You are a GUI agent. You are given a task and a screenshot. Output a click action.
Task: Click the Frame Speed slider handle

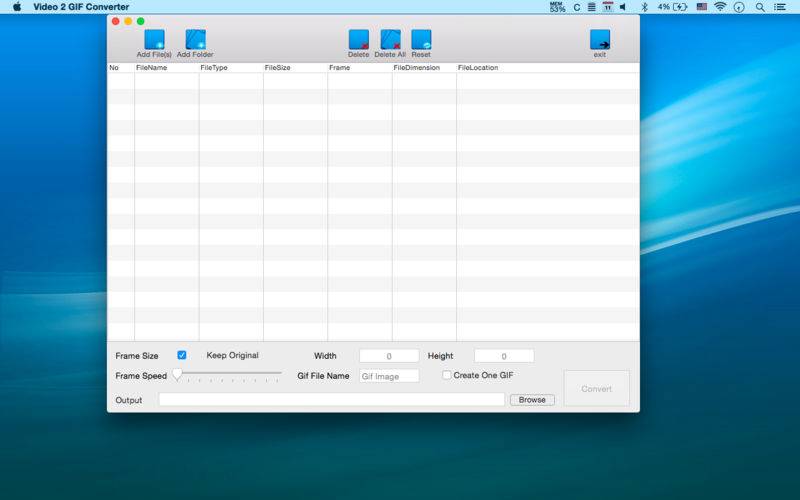(x=177, y=375)
